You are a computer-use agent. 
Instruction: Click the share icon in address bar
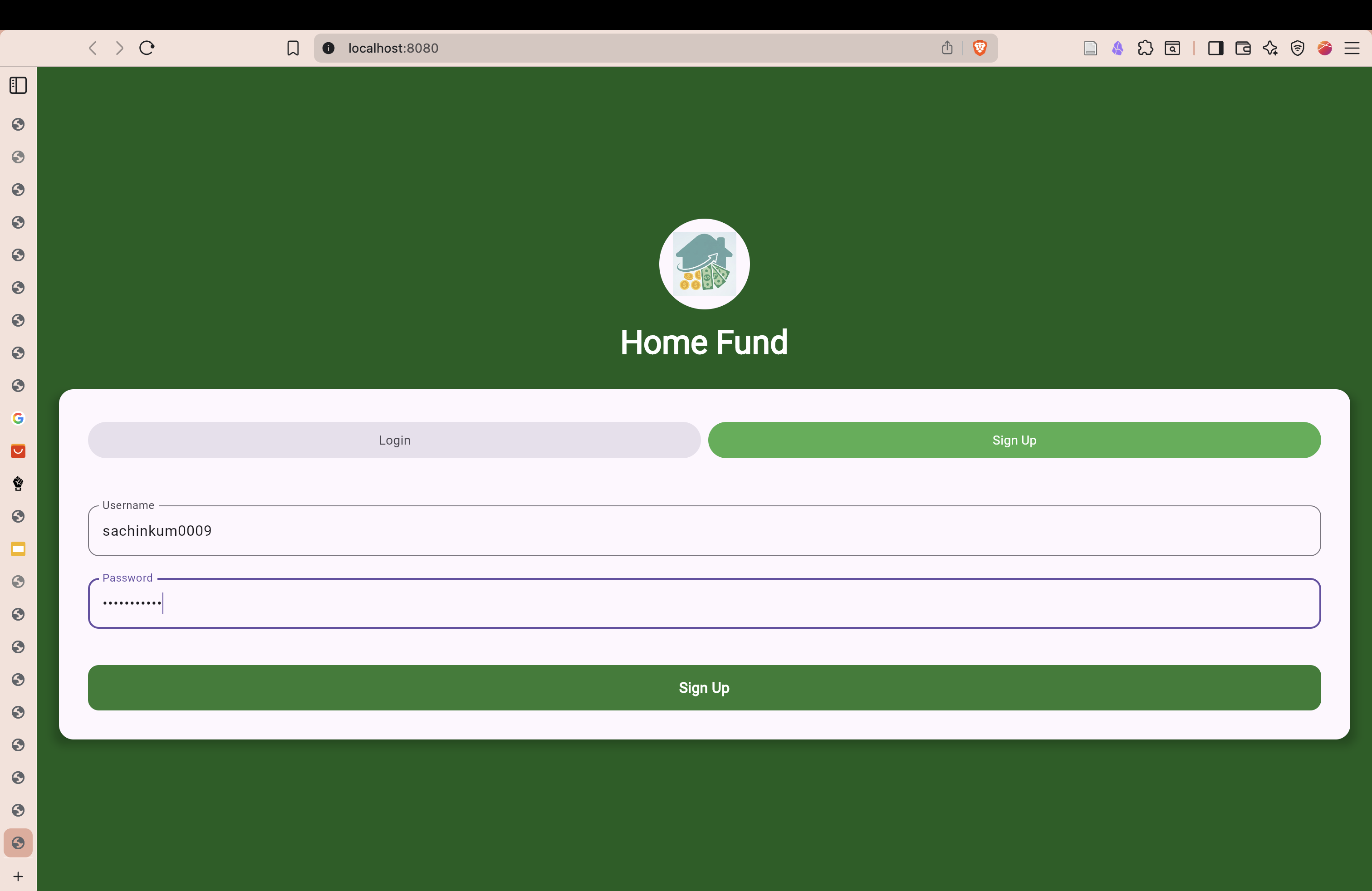(x=947, y=48)
